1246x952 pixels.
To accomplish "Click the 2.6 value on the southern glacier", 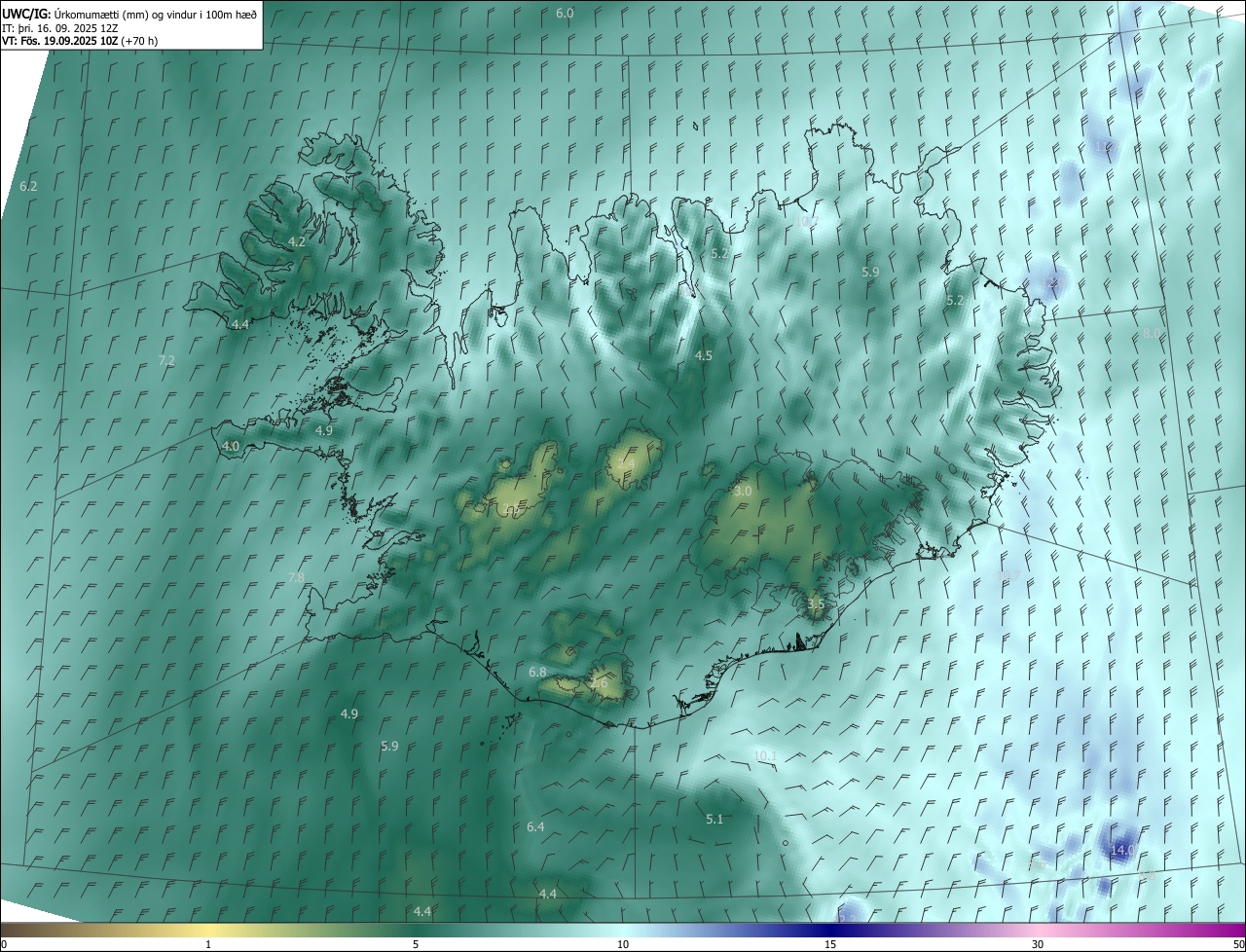I will point(600,683).
